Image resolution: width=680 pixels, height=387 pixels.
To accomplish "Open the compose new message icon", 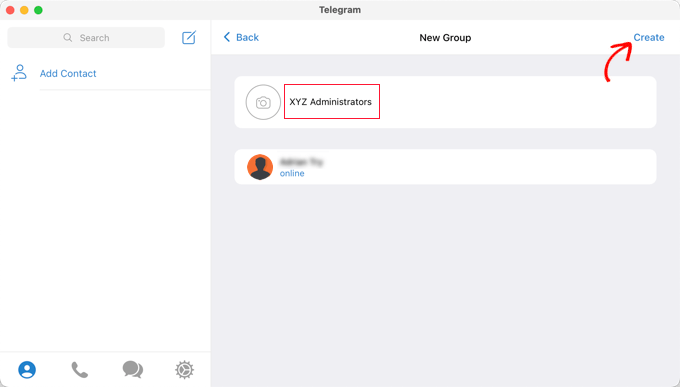I will (x=189, y=38).
